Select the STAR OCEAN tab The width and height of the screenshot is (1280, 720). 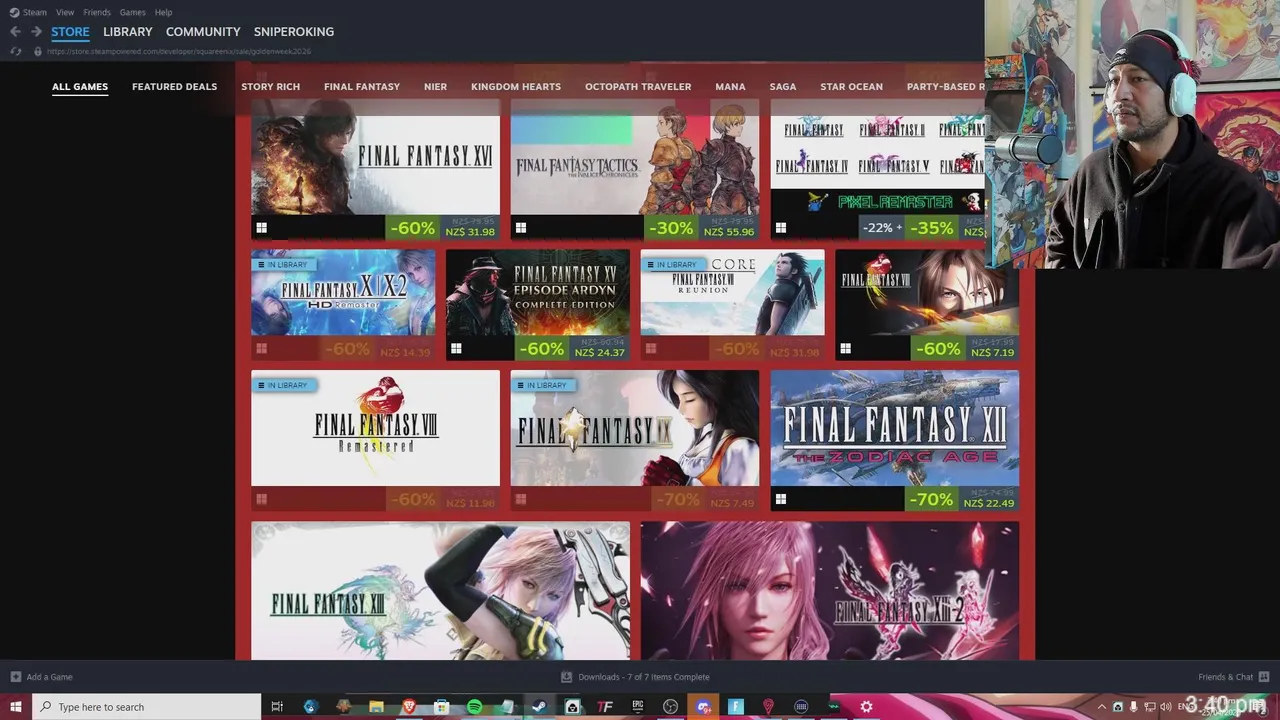tap(851, 87)
